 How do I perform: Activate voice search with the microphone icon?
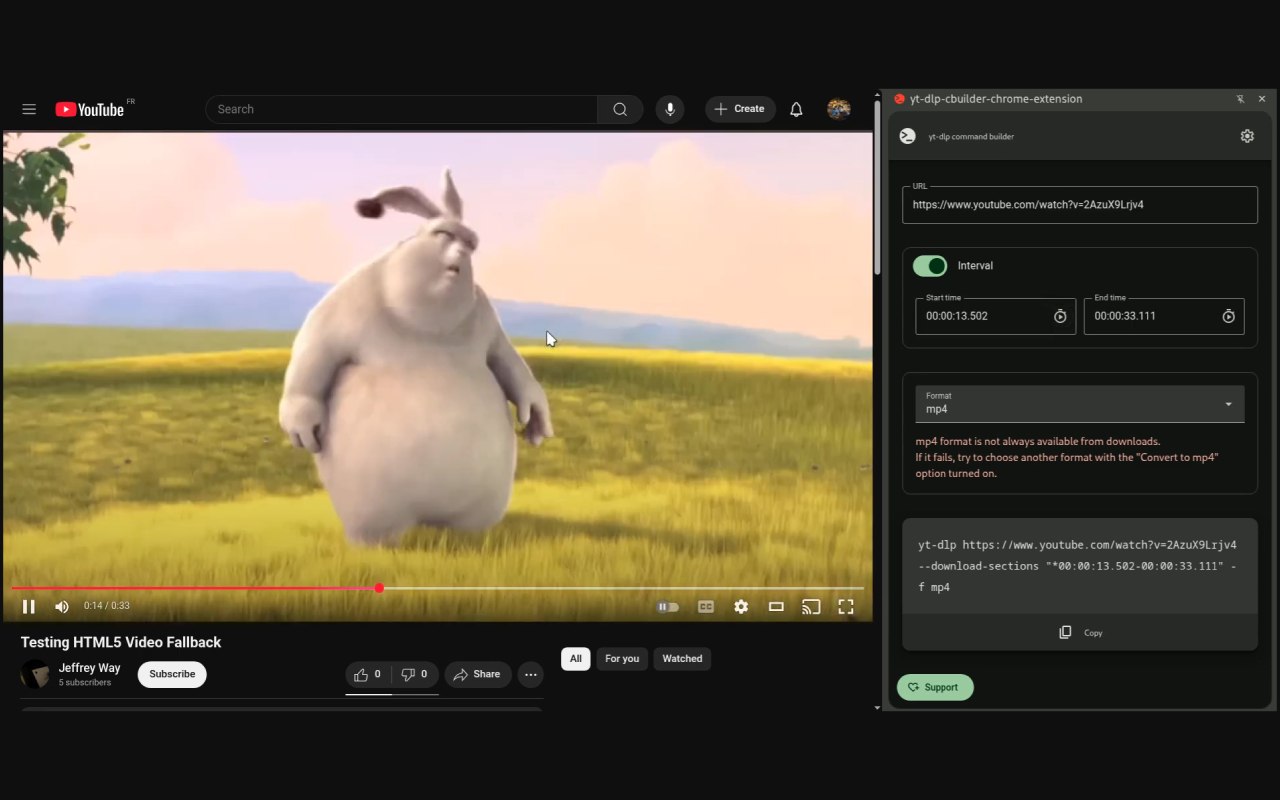point(670,109)
